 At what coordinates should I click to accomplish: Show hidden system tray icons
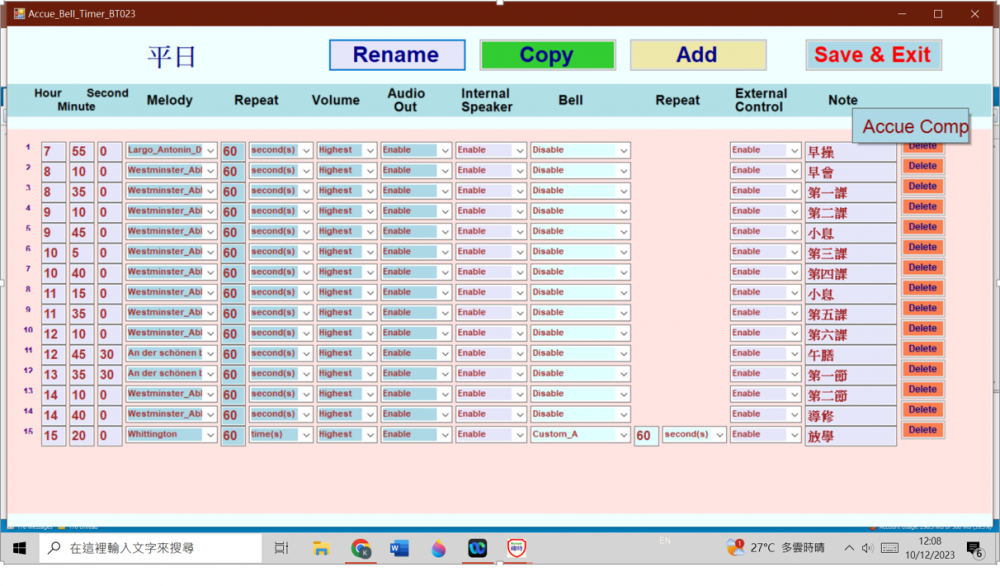pyautogui.click(x=849, y=548)
